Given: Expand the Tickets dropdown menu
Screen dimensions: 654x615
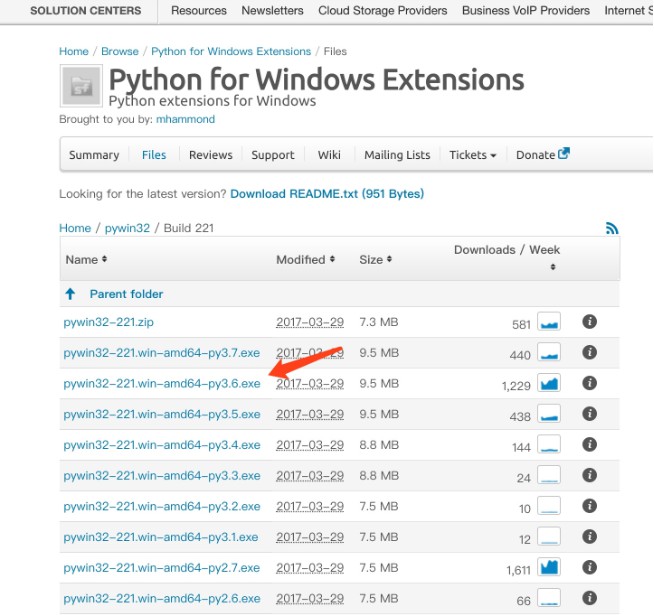Looking at the screenshot, I should tap(473, 155).
